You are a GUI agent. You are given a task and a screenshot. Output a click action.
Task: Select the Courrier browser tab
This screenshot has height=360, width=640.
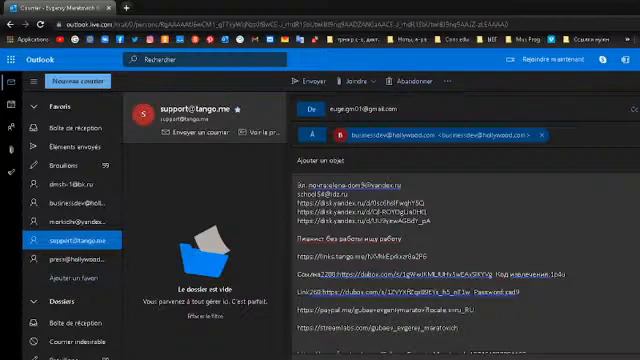[x=59, y=8]
